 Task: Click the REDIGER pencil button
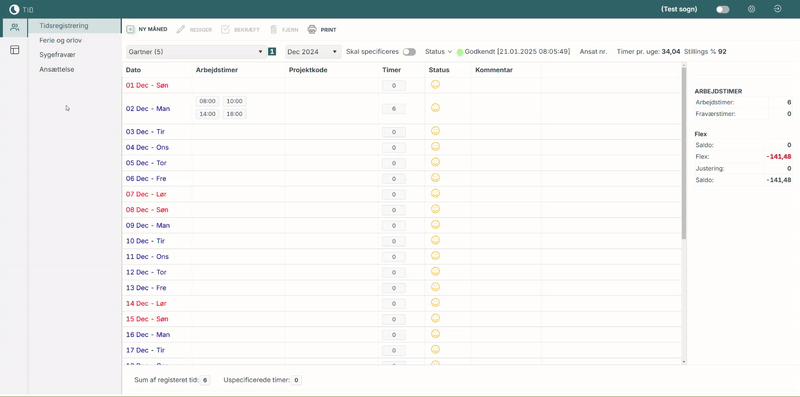194,30
